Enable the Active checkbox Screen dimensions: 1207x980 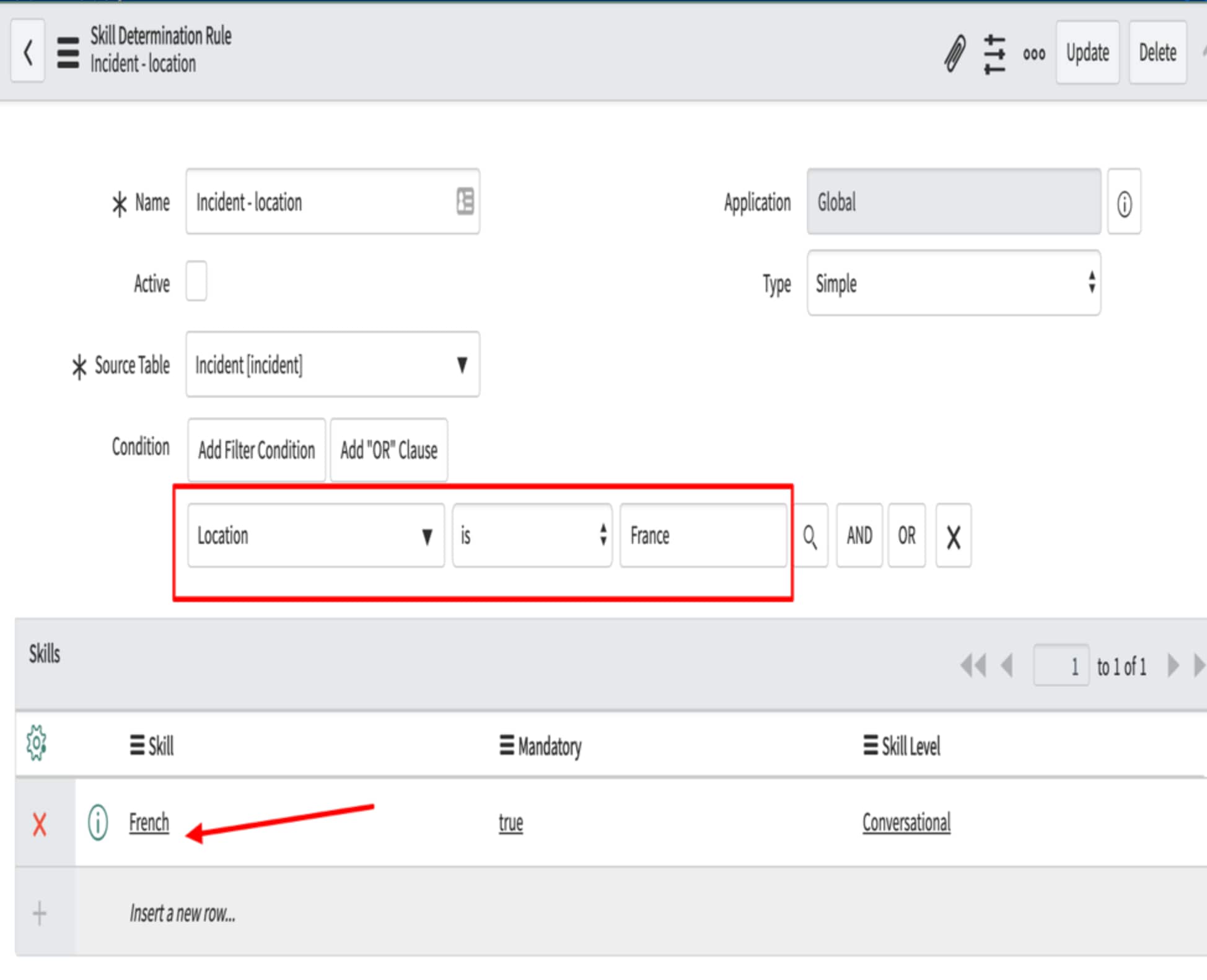[196, 282]
